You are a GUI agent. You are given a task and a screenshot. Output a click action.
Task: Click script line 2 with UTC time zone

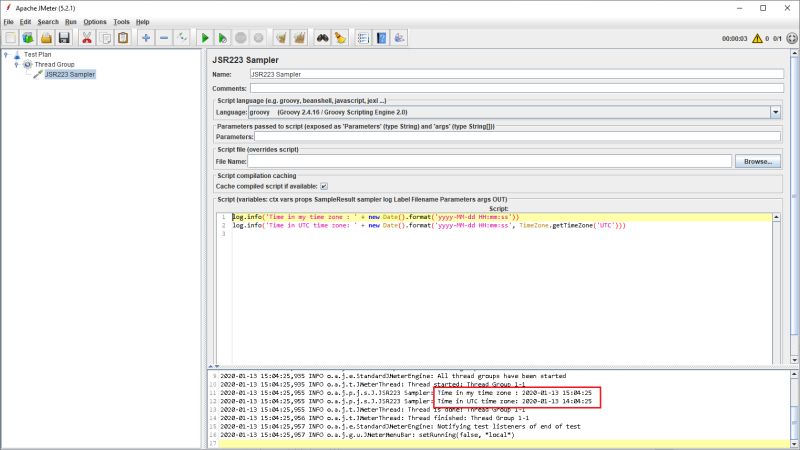tap(429, 226)
